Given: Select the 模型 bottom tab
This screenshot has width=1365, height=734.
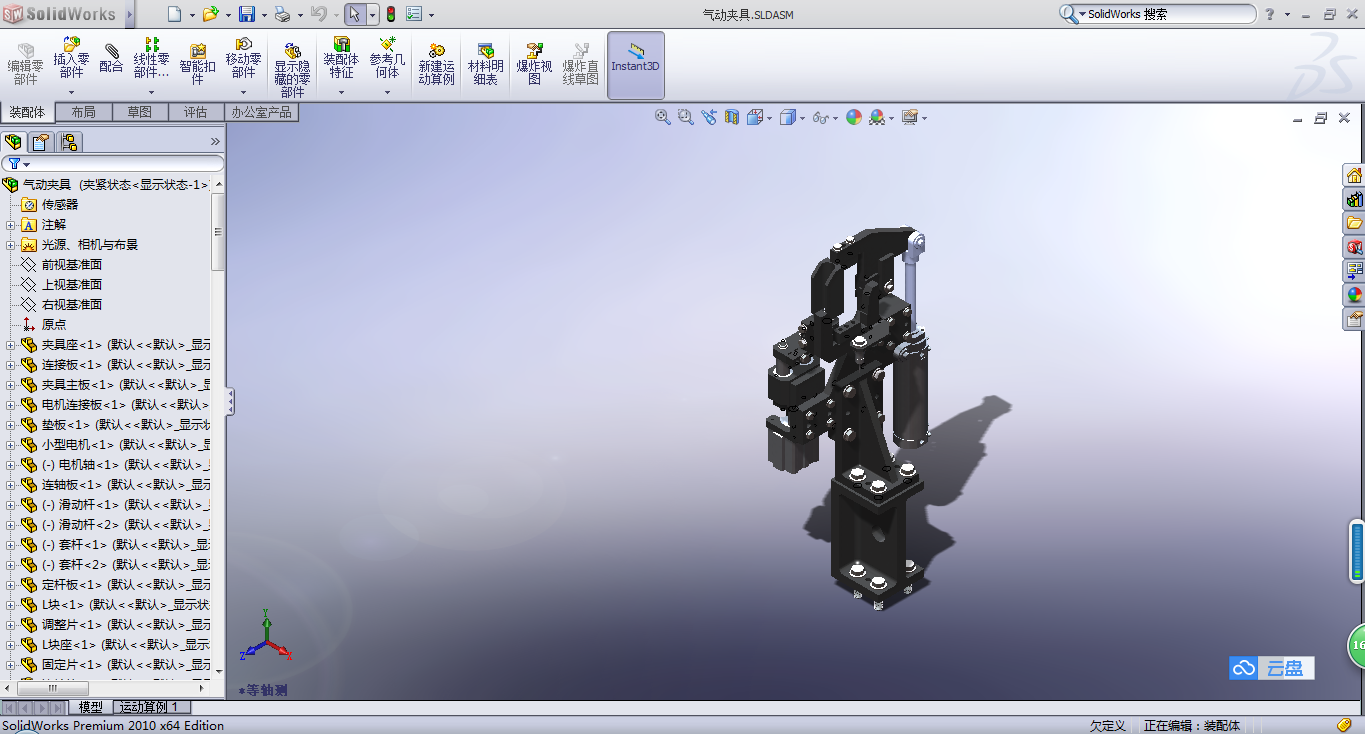Looking at the screenshot, I should pos(91,707).
